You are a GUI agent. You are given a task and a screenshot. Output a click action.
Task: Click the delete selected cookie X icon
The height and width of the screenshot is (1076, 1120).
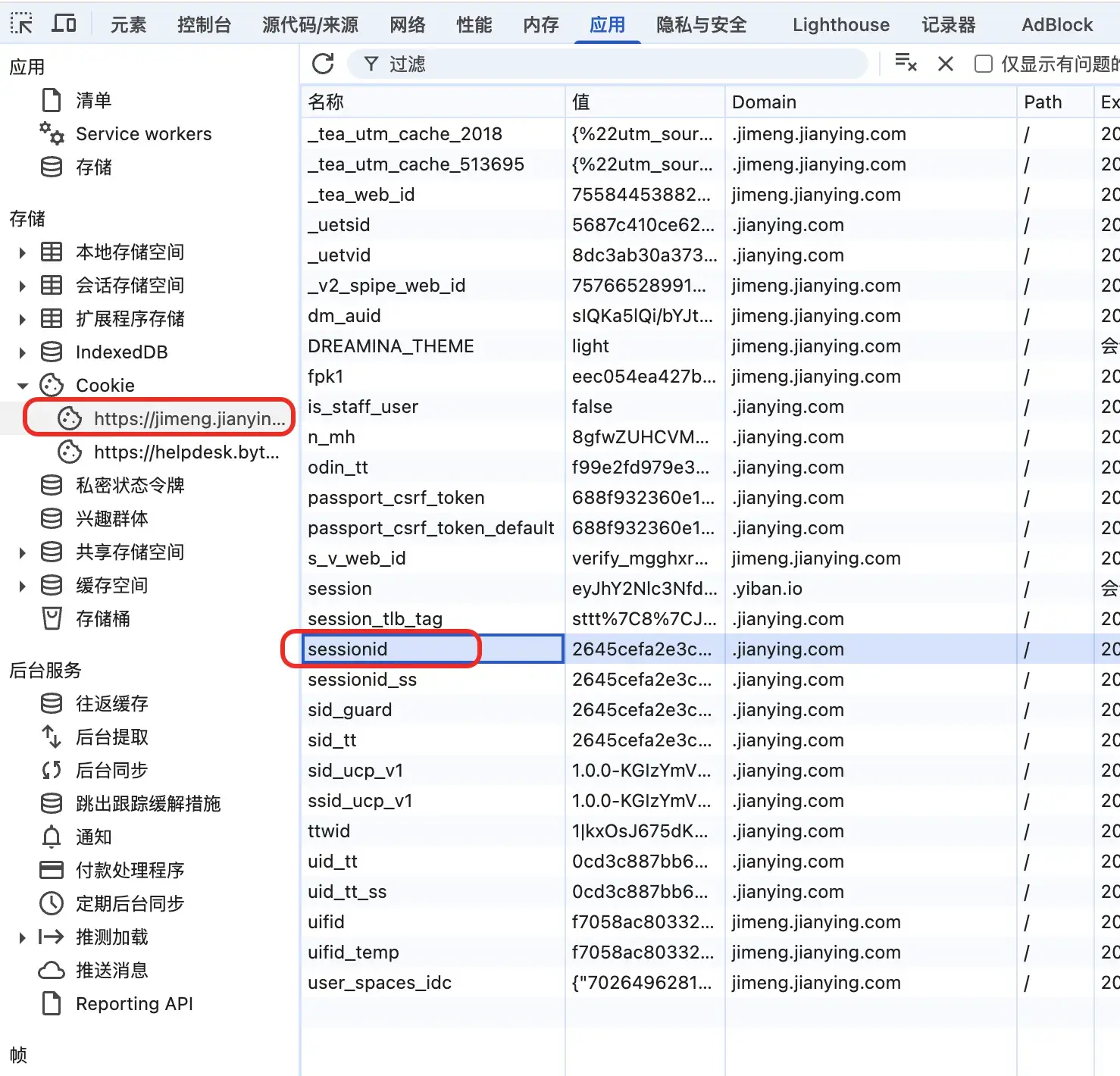coord(945,64)
